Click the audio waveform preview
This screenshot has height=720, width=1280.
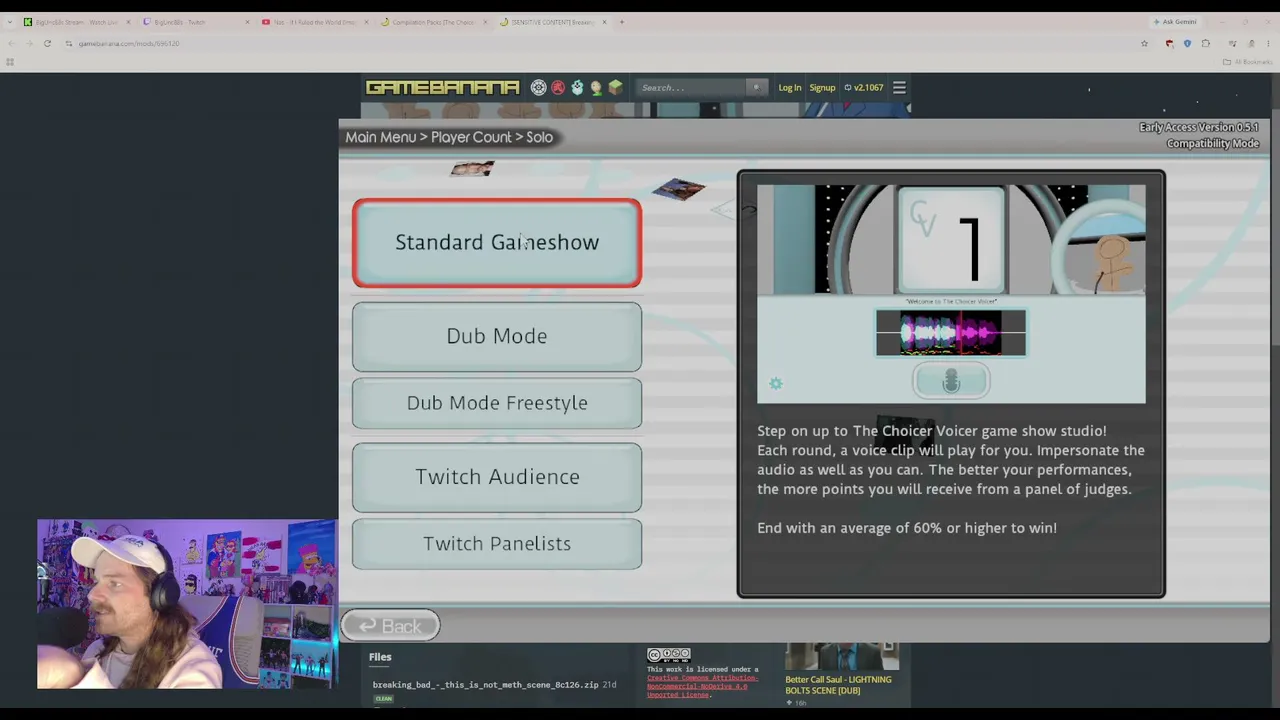click(951, 333)
